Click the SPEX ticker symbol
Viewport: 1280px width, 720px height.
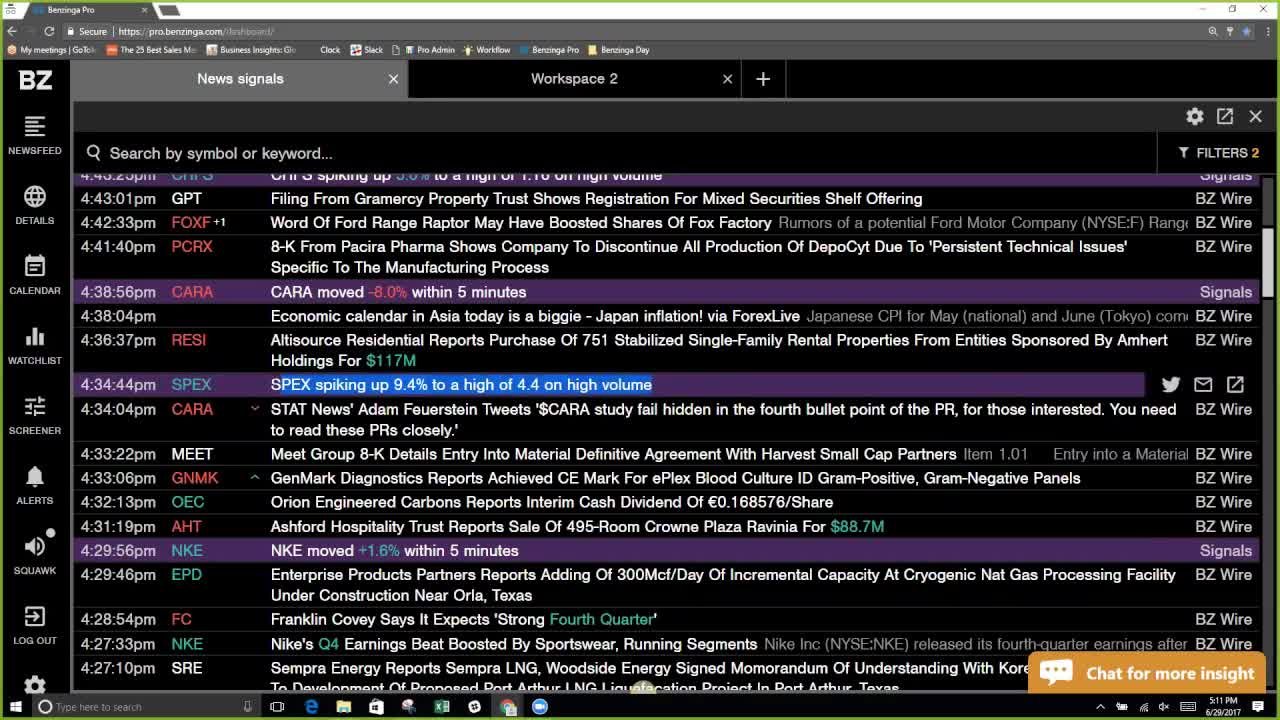pyautogui.click(x=191, y=384)
